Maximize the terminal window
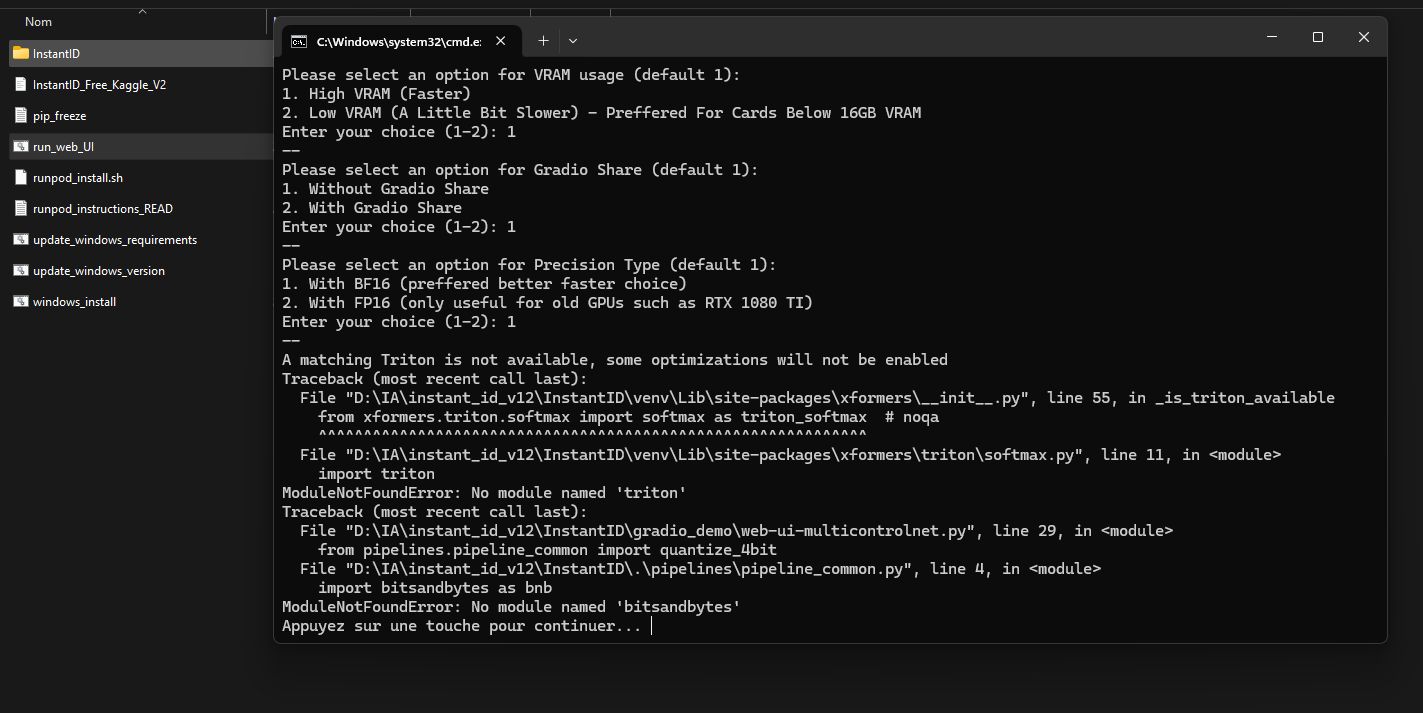The image size is (1423, 713). click(x=1317, y=36)
